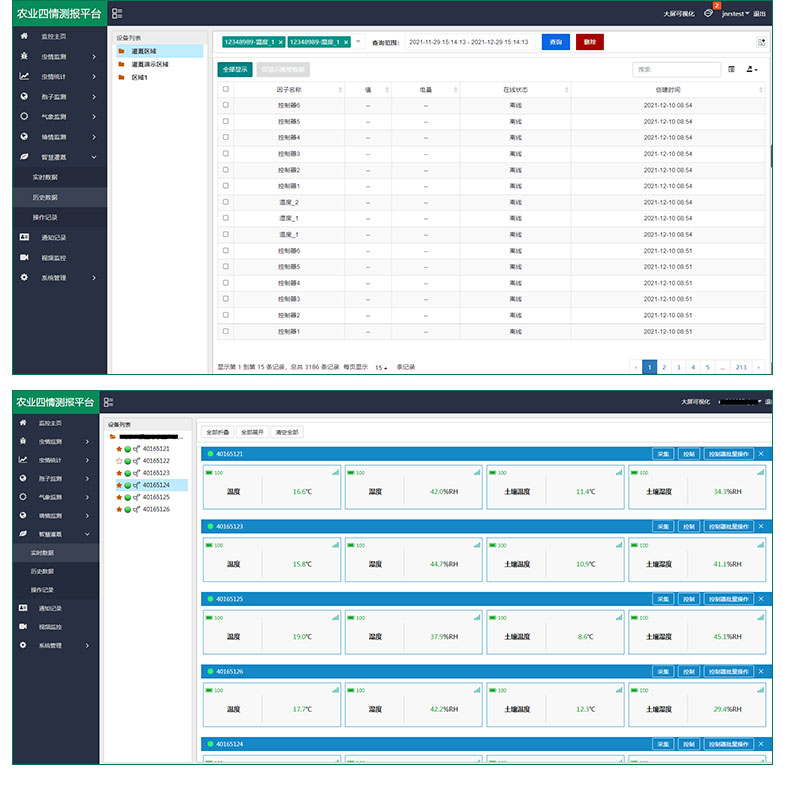Open the jnrstest user dropdown in top header

point(735,14)
